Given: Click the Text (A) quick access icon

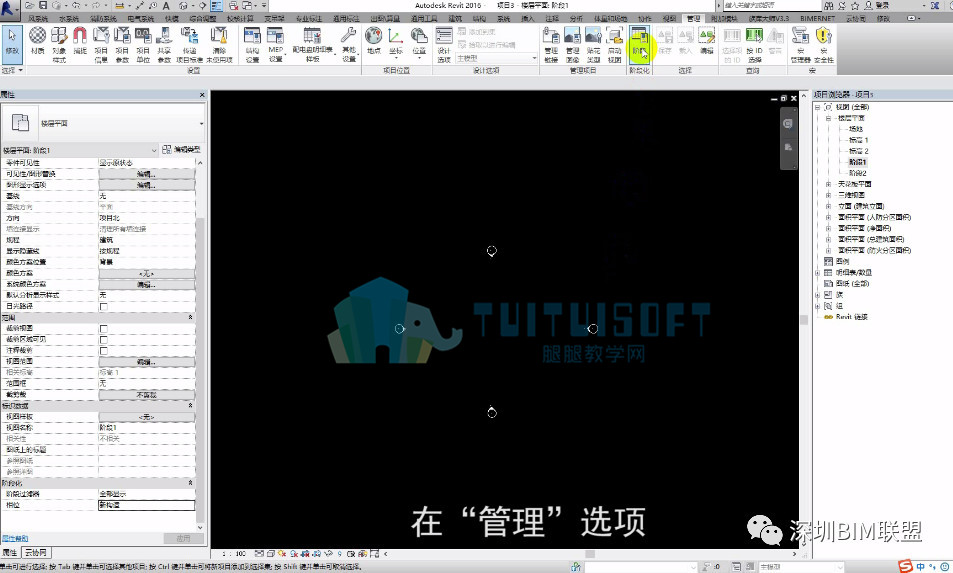Looking at the screenshot, I should (165, 5).
